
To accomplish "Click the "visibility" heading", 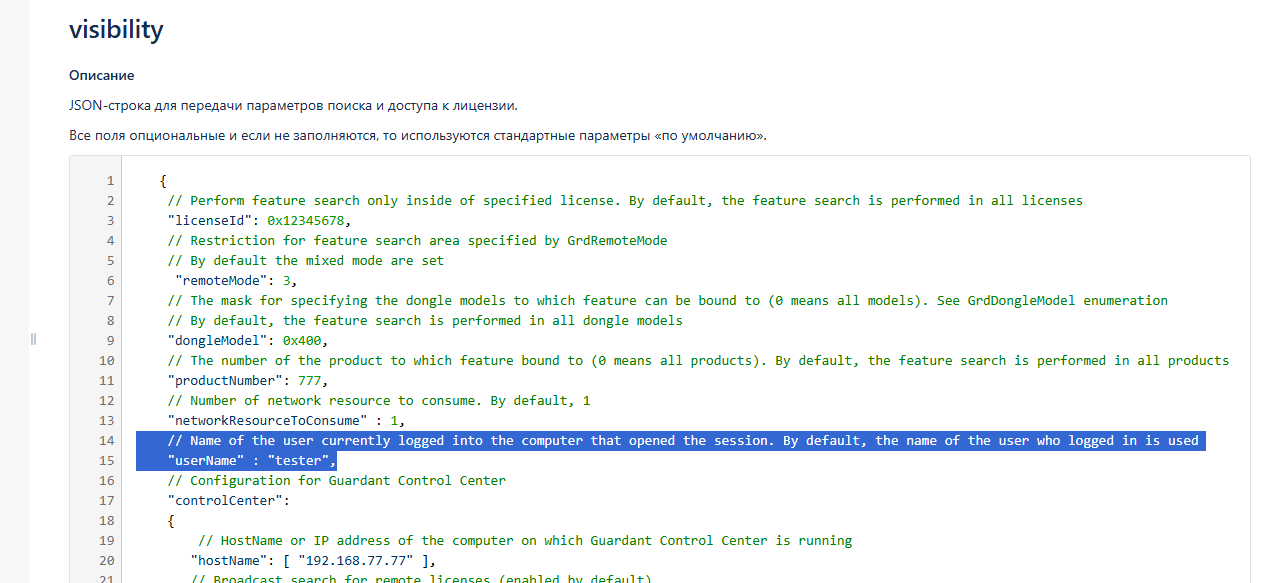I will pos(116,30).
